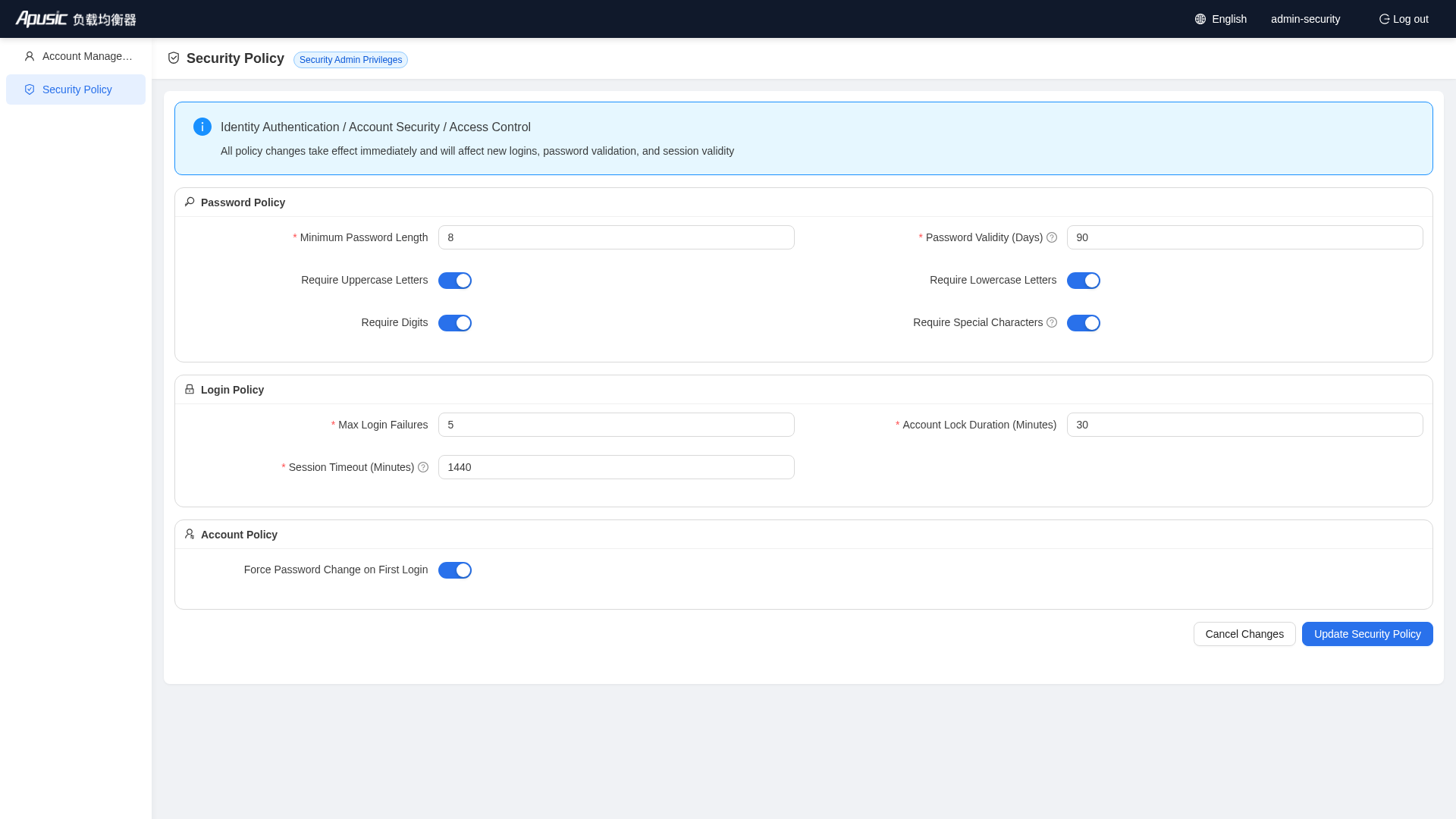Click the blue info icon in banner
This screenshot has height=819, width=1456.
[x=202, y=127]
